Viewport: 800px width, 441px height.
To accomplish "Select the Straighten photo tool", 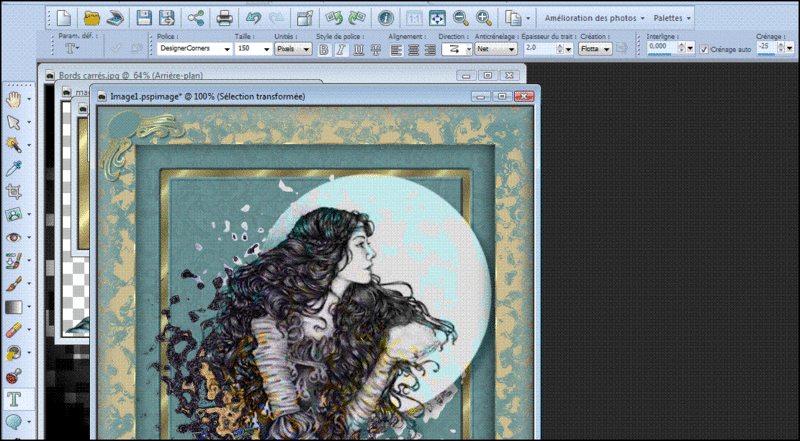I will 14,214.
